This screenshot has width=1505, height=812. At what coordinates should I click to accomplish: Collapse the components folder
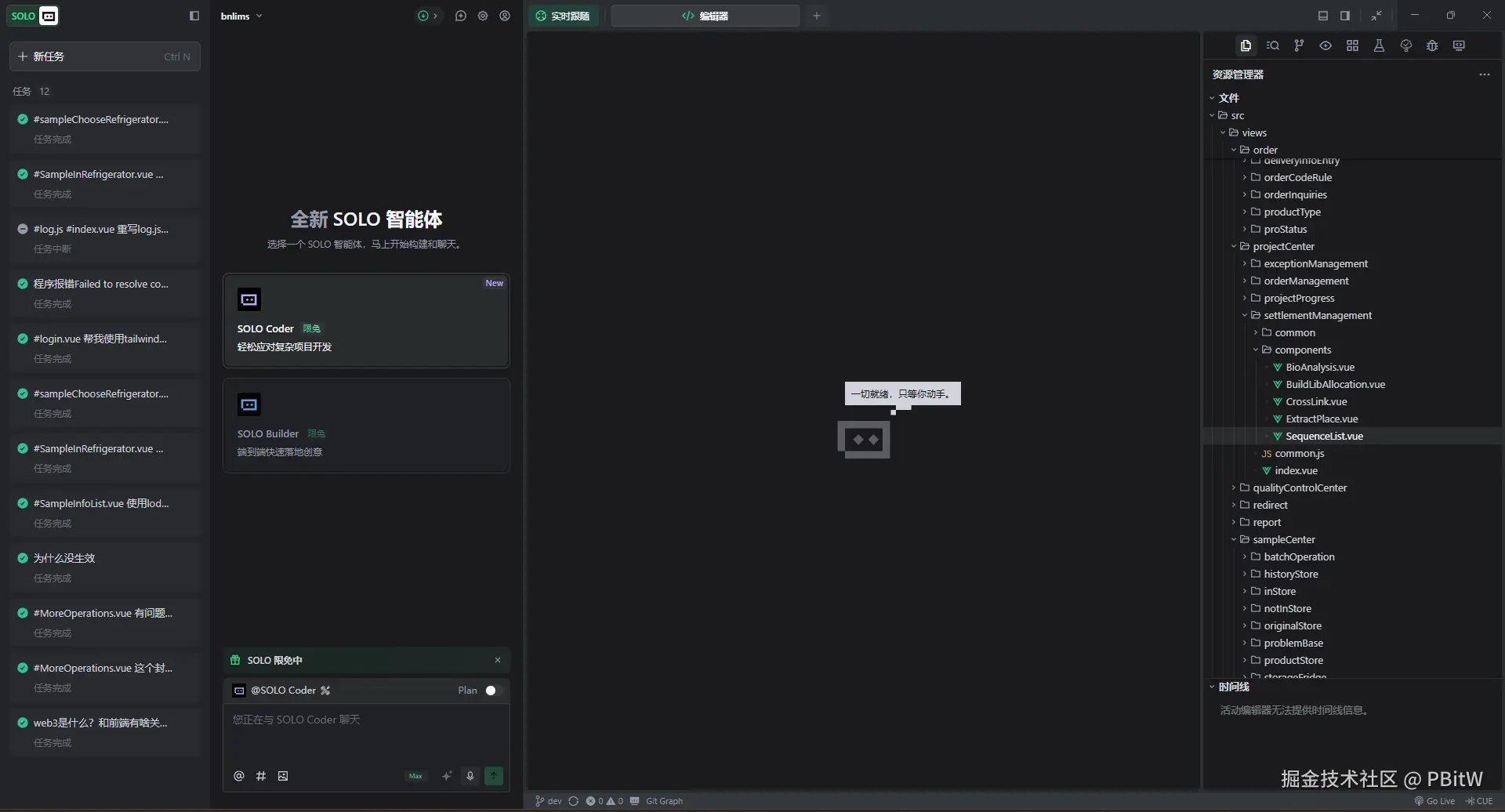point(1256,350)
